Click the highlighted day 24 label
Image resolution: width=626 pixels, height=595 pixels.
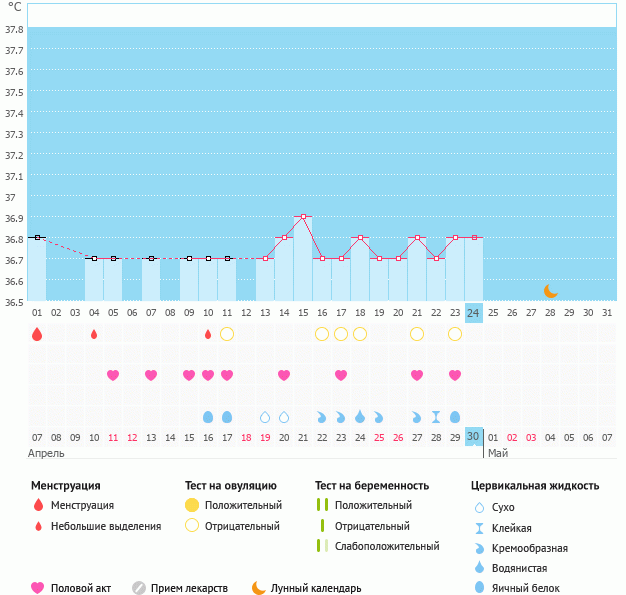pos(474,312)
